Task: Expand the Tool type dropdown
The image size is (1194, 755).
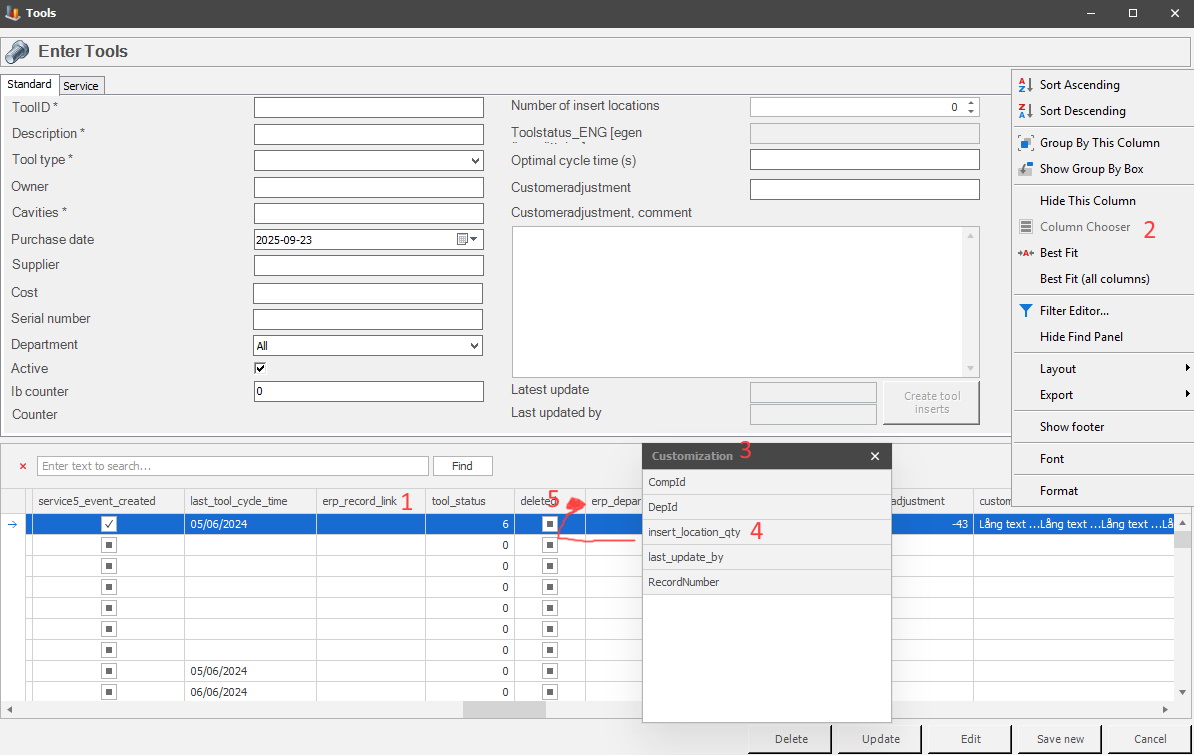Action: click(475, 160)
